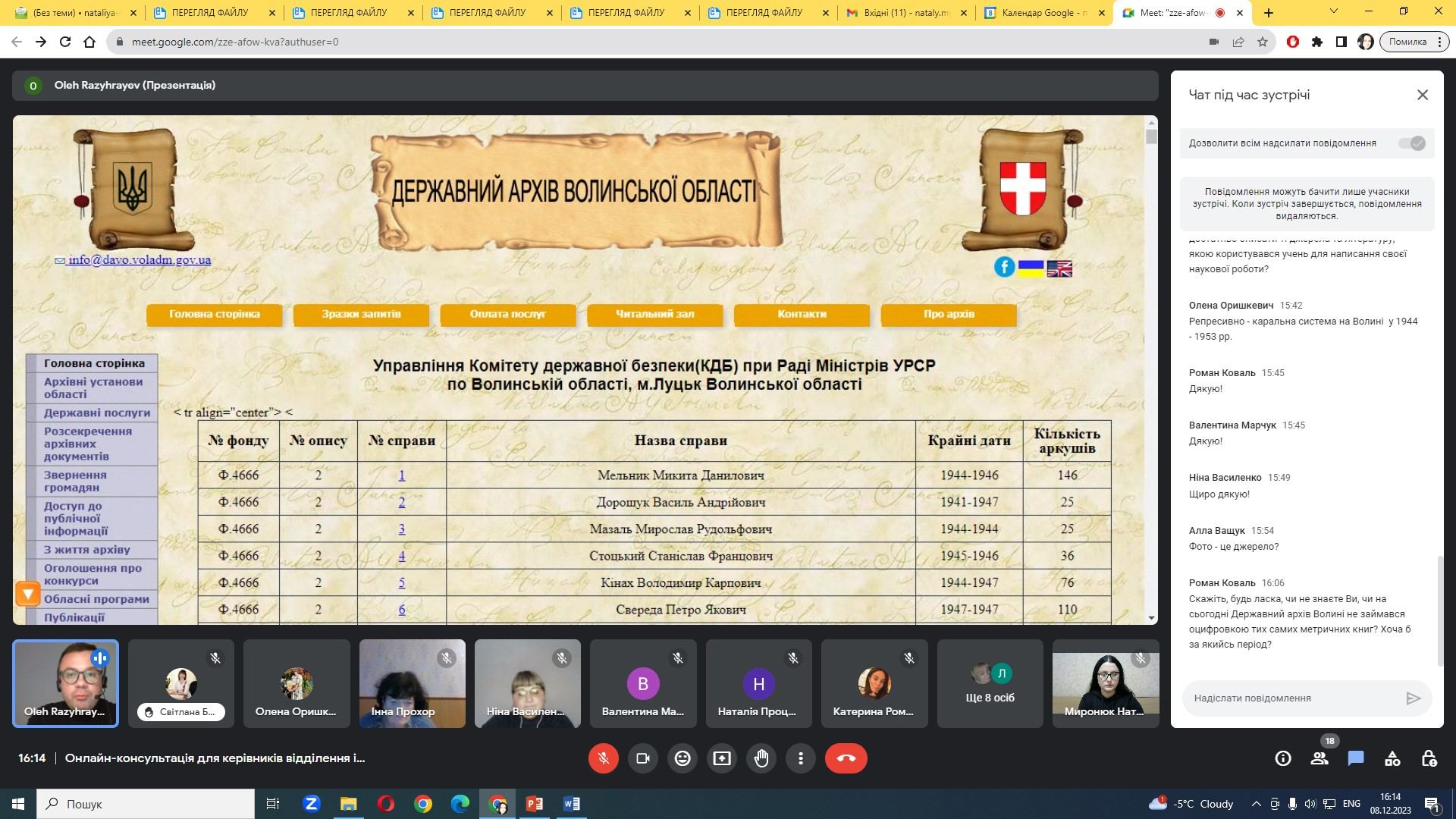Click 'Читальний зал' on archive site
The height and width of the screenshot is (819, 1456).
pyautogui.click(x=654, y=314)
